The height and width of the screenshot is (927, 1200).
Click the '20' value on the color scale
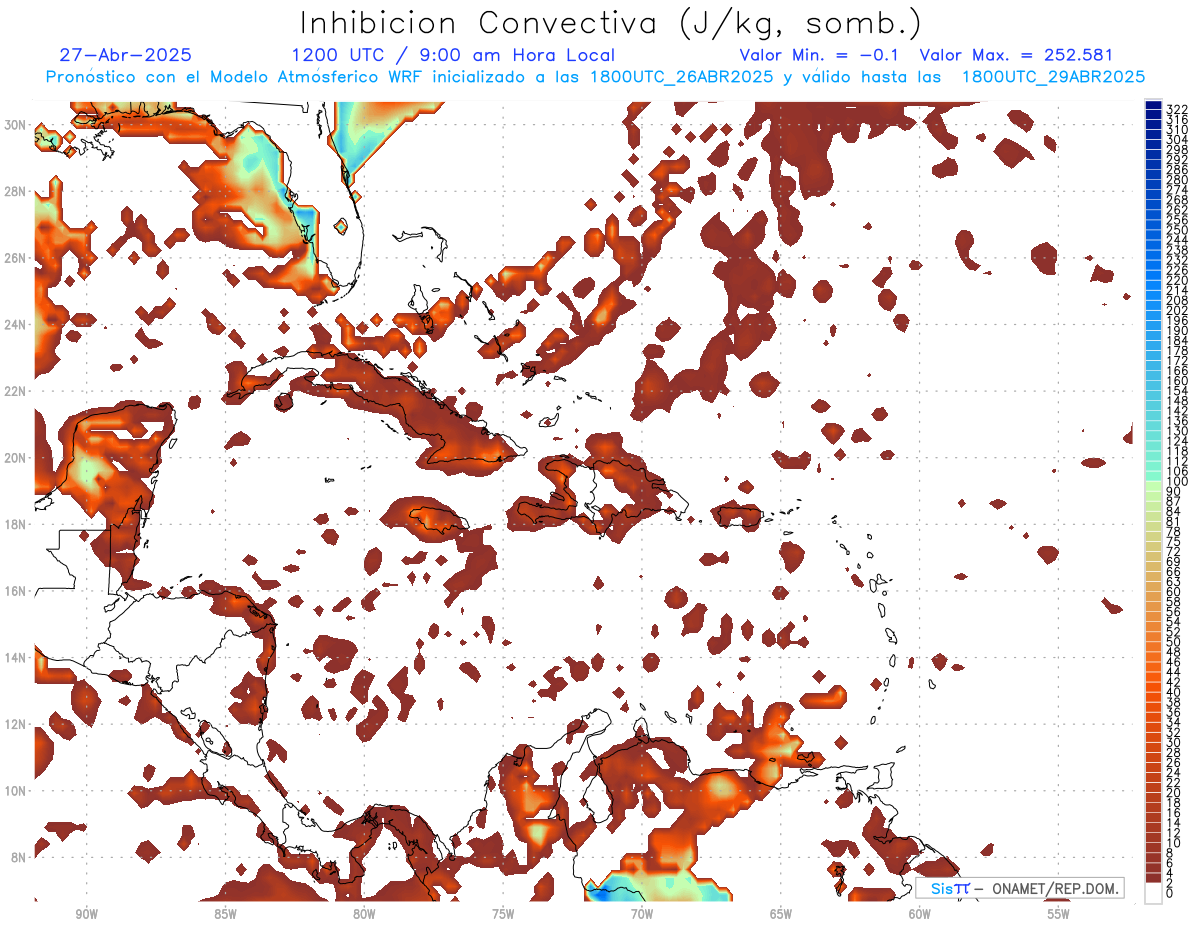pyautogui.click(x=1173, y=793)
